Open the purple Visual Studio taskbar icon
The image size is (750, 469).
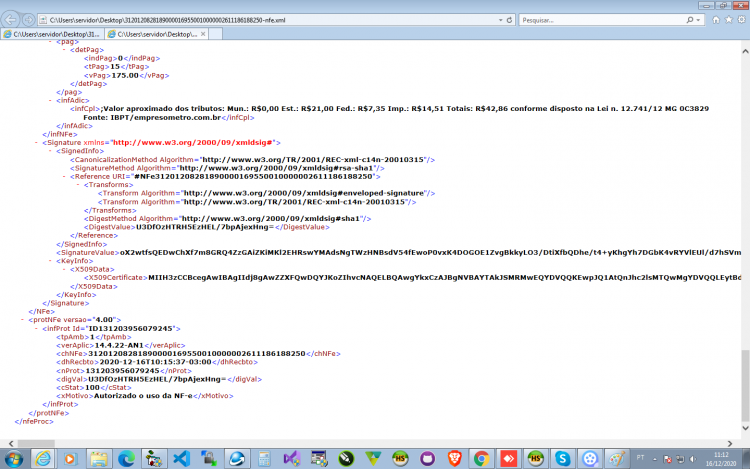[291, 459]
